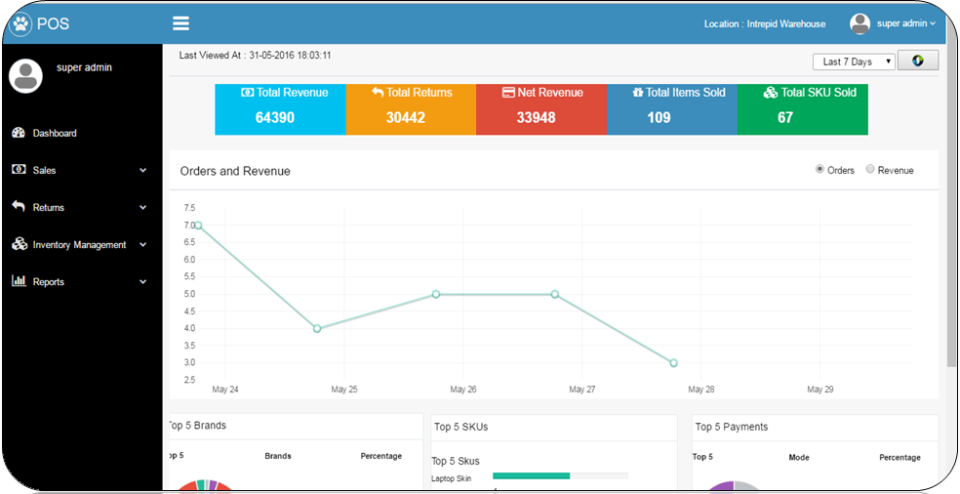
Task: Click the May 24 data point at 7.0
Action: [198, 225]
